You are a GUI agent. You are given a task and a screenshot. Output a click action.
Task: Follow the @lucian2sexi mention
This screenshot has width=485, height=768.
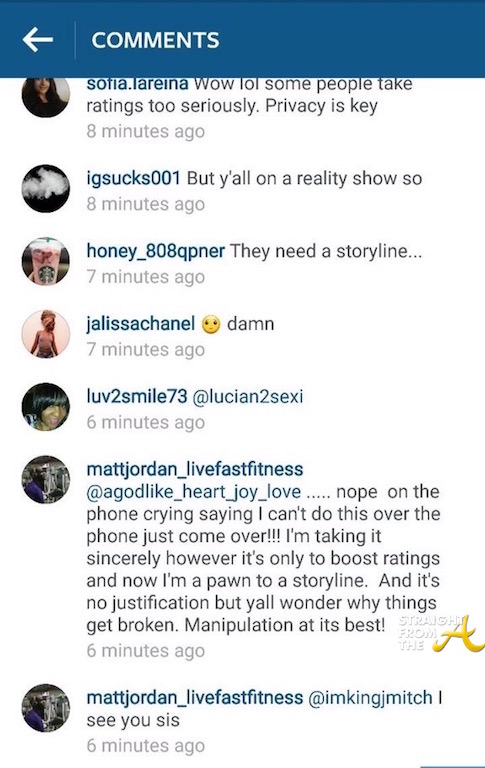[x=248, y=396]
